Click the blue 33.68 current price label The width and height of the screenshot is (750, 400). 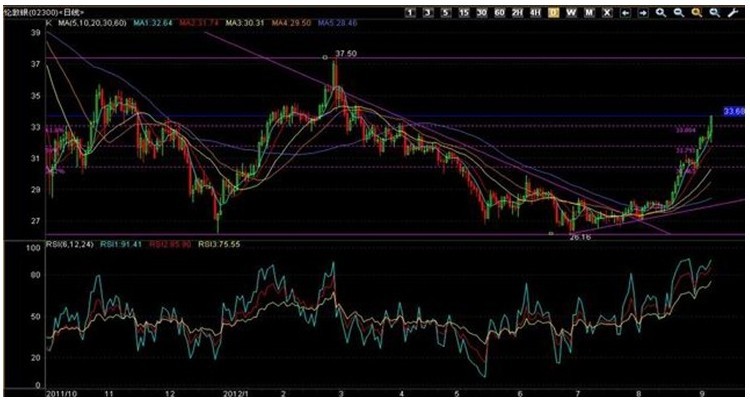[733, 111]
